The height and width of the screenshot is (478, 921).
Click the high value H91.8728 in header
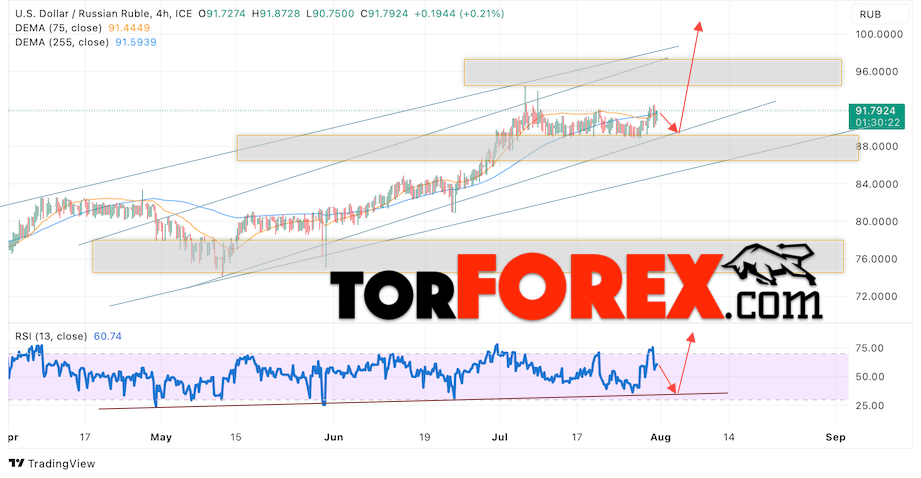click(x=276, y=14)
